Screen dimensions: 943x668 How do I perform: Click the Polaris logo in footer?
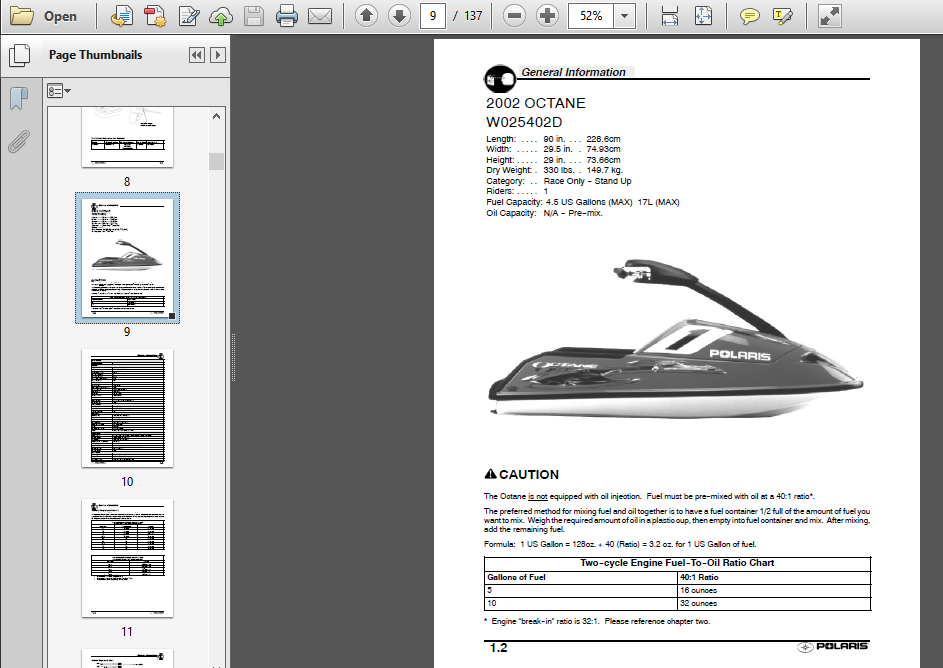[833, 646]
